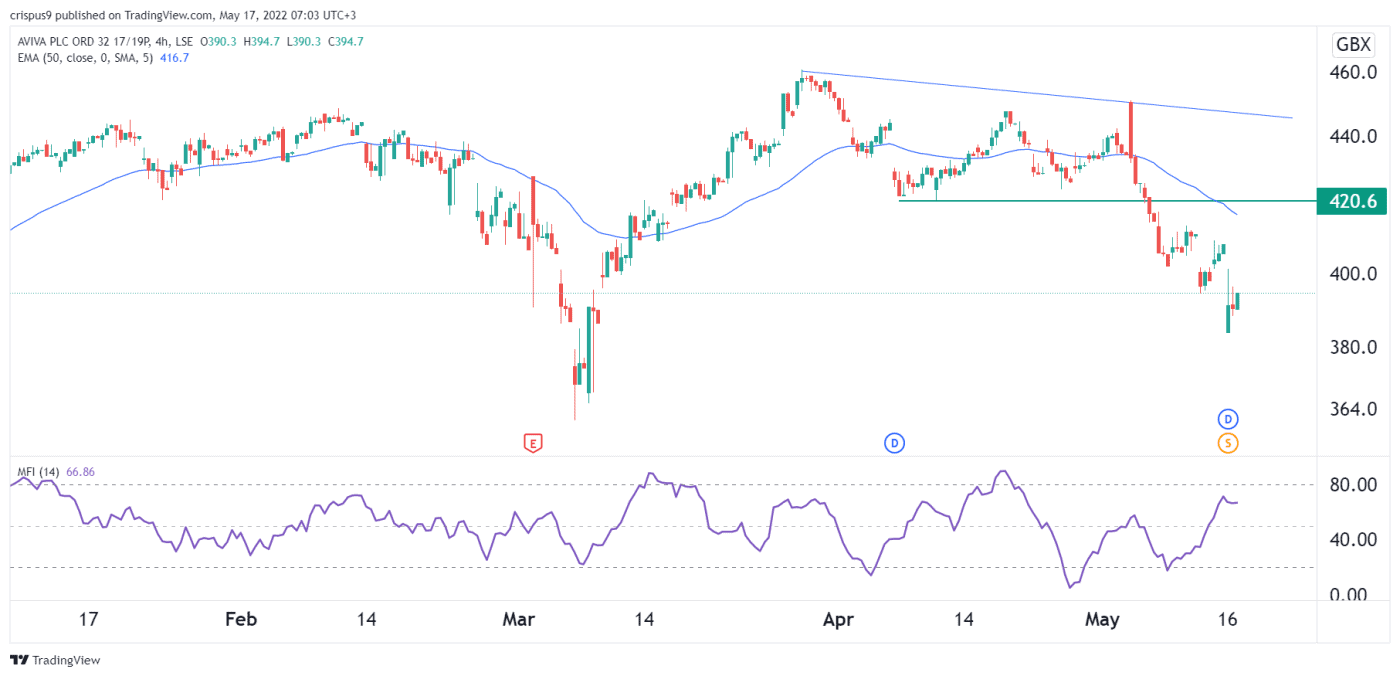Click the GBX currency label on the price scale

click(1352, 44)
